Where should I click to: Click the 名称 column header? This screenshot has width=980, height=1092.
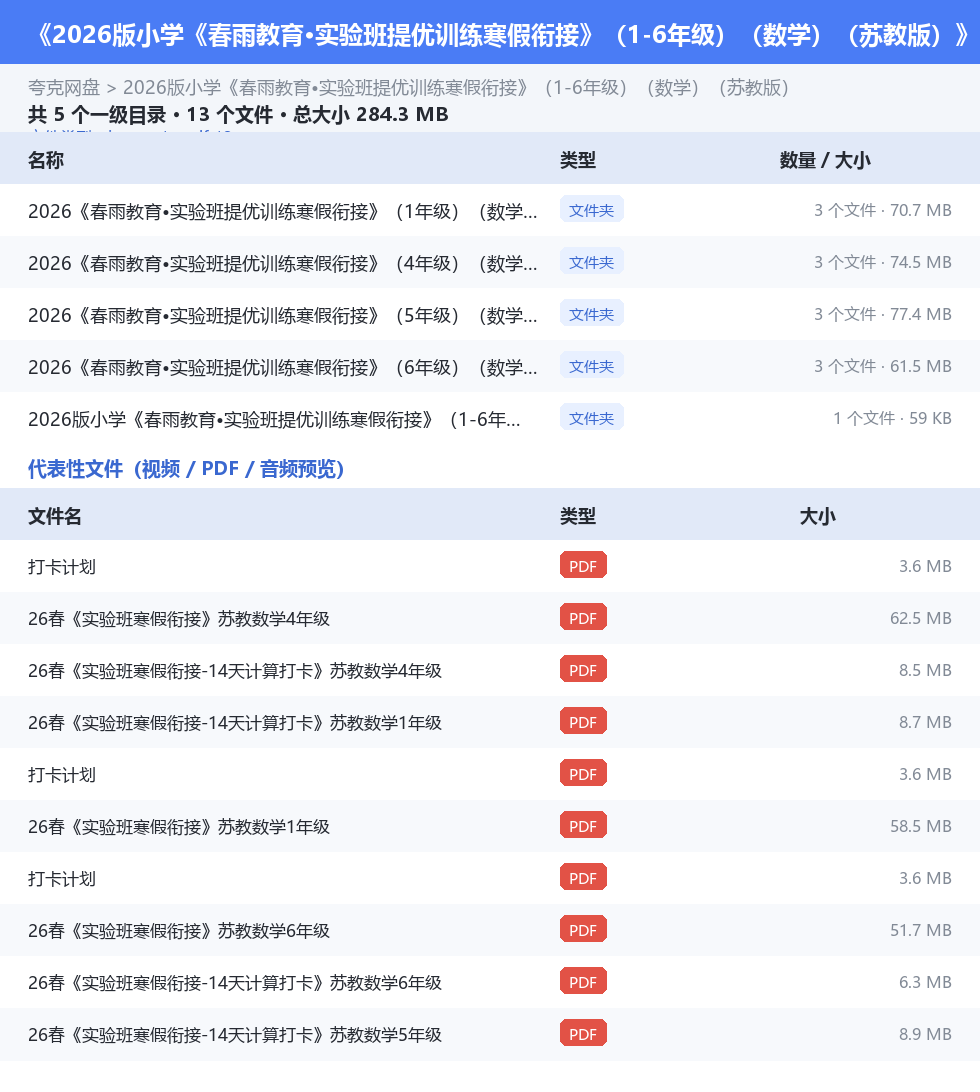click(x=46, y=160)
